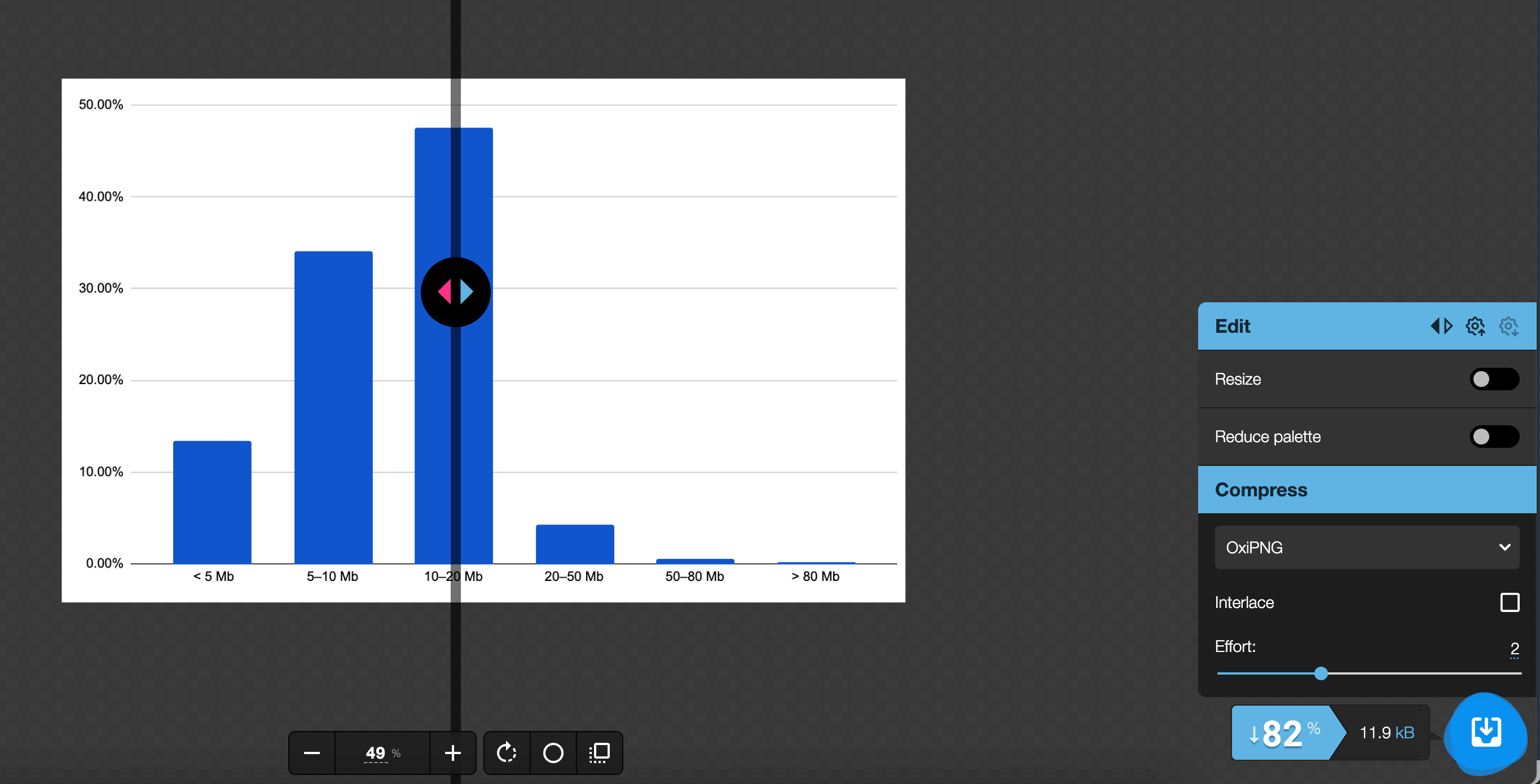1540x784 pixels.
Task: Click the zoom out minus icon
Action: 311,753
